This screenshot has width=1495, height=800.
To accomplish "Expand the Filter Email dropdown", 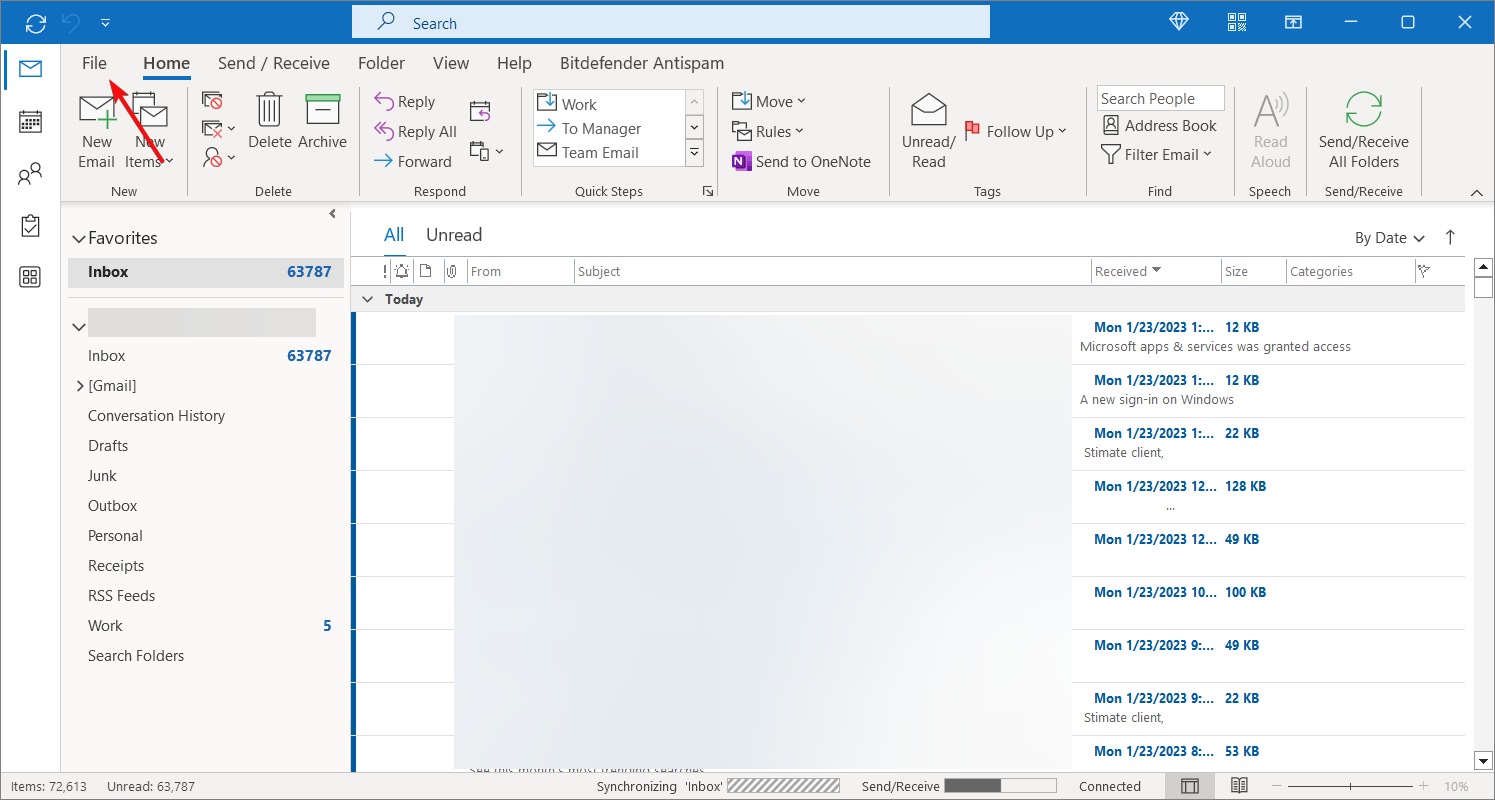I will tap(1156, 154).
